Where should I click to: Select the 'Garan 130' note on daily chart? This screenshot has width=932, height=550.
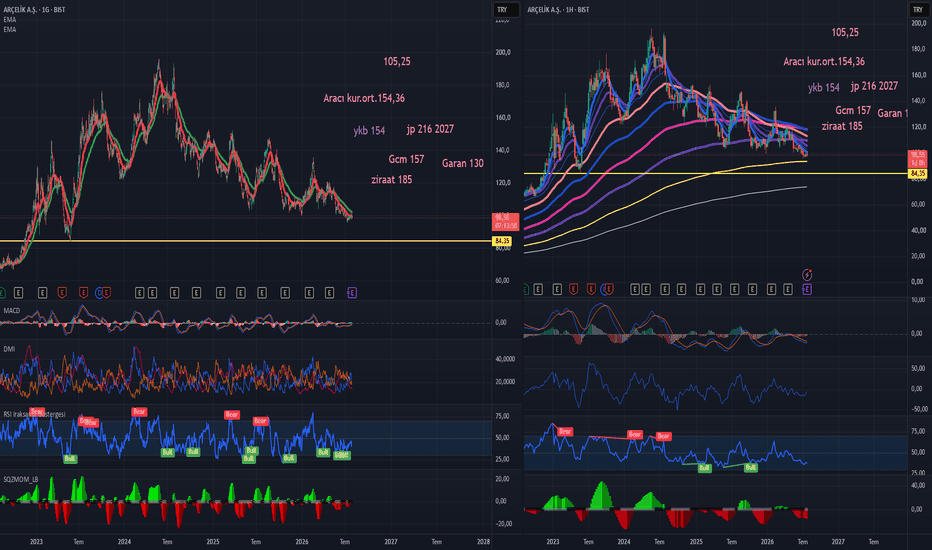coord(462,163)
